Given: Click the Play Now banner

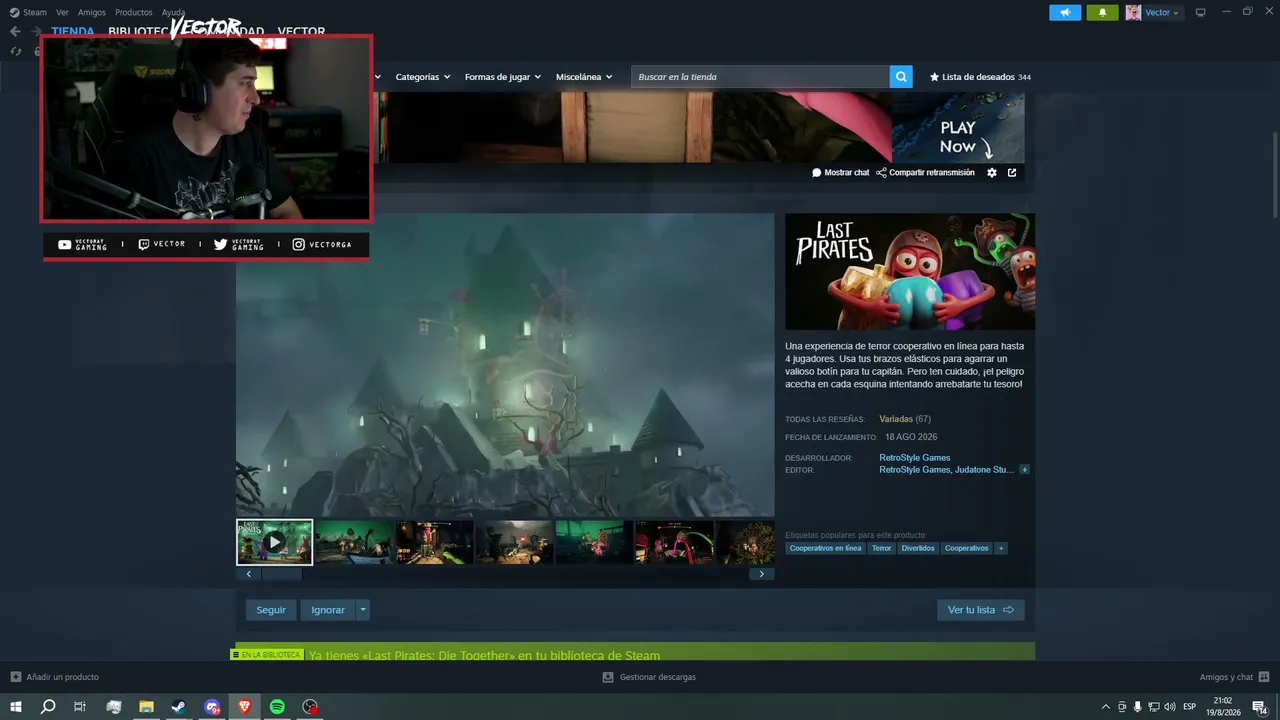Looking at the screenshot, I should pyautogui.click(x=958, y=128).
